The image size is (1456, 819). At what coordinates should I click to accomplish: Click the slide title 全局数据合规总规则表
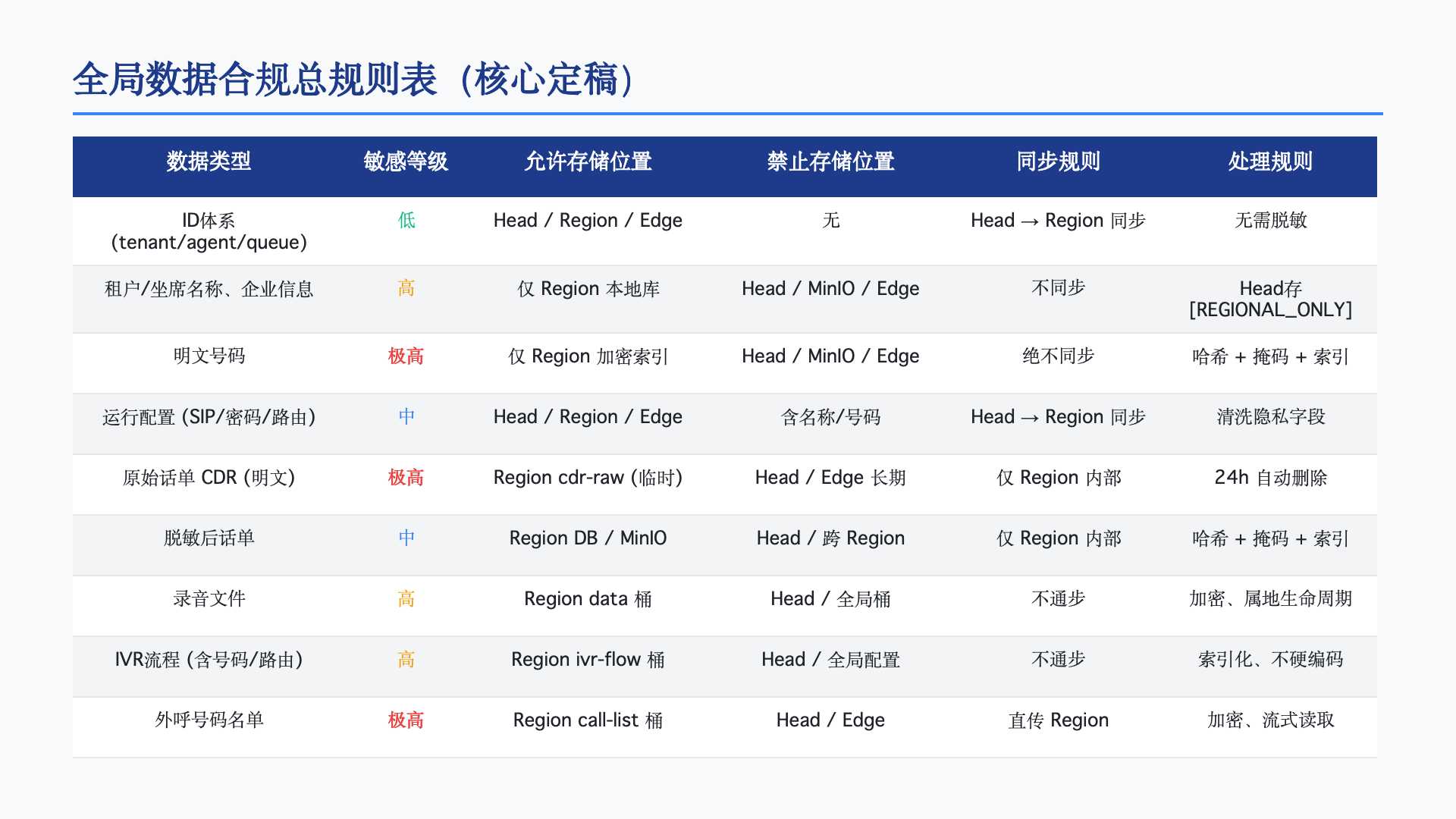coord(353,79)
